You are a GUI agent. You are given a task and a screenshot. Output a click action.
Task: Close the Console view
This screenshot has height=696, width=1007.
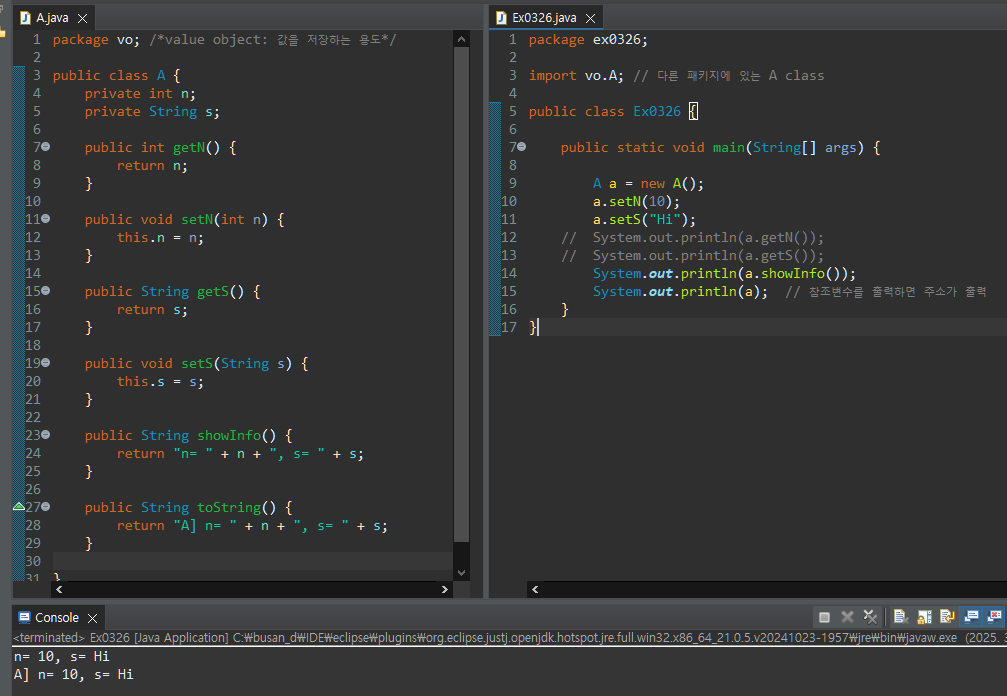[x=92, y=618]
